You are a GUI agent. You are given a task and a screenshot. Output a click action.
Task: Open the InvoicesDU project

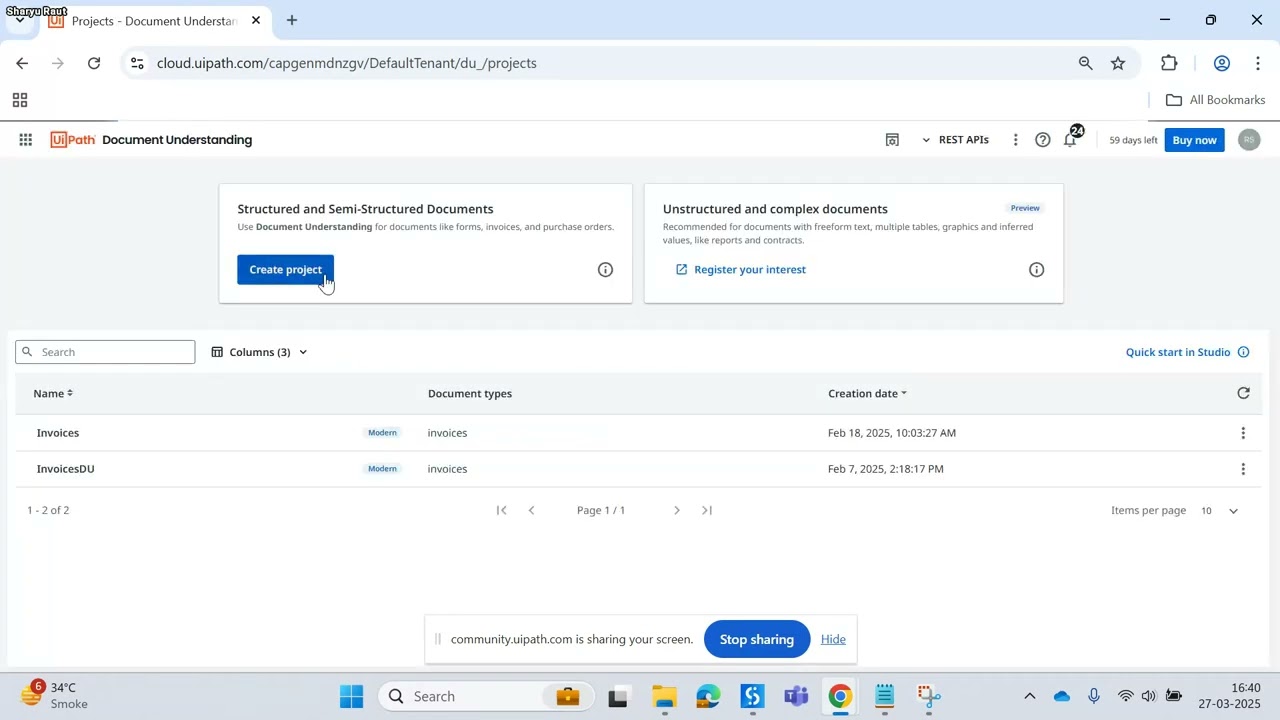66,469
